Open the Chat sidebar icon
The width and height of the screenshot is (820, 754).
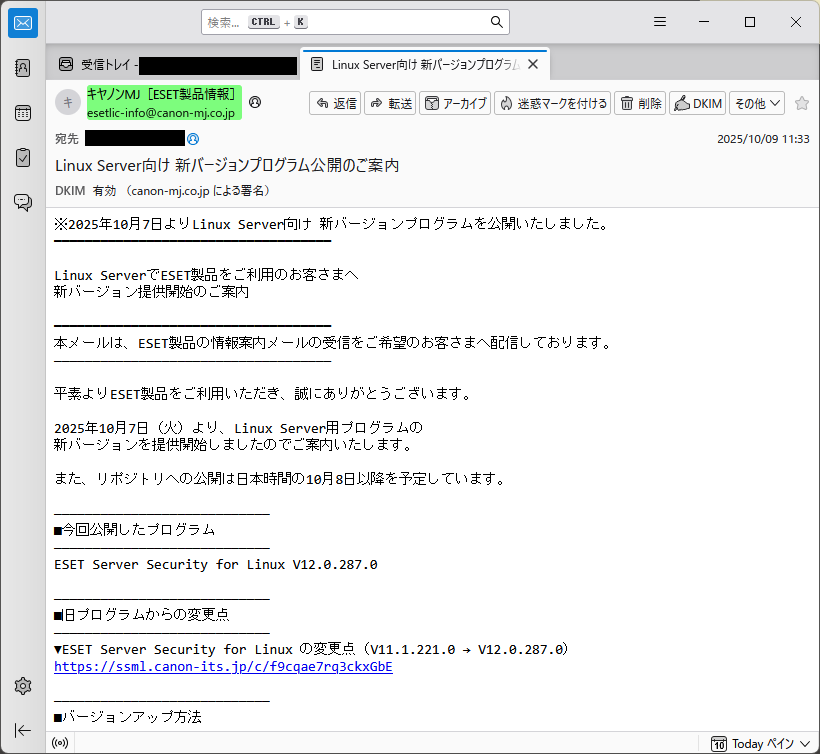point(22,202)
